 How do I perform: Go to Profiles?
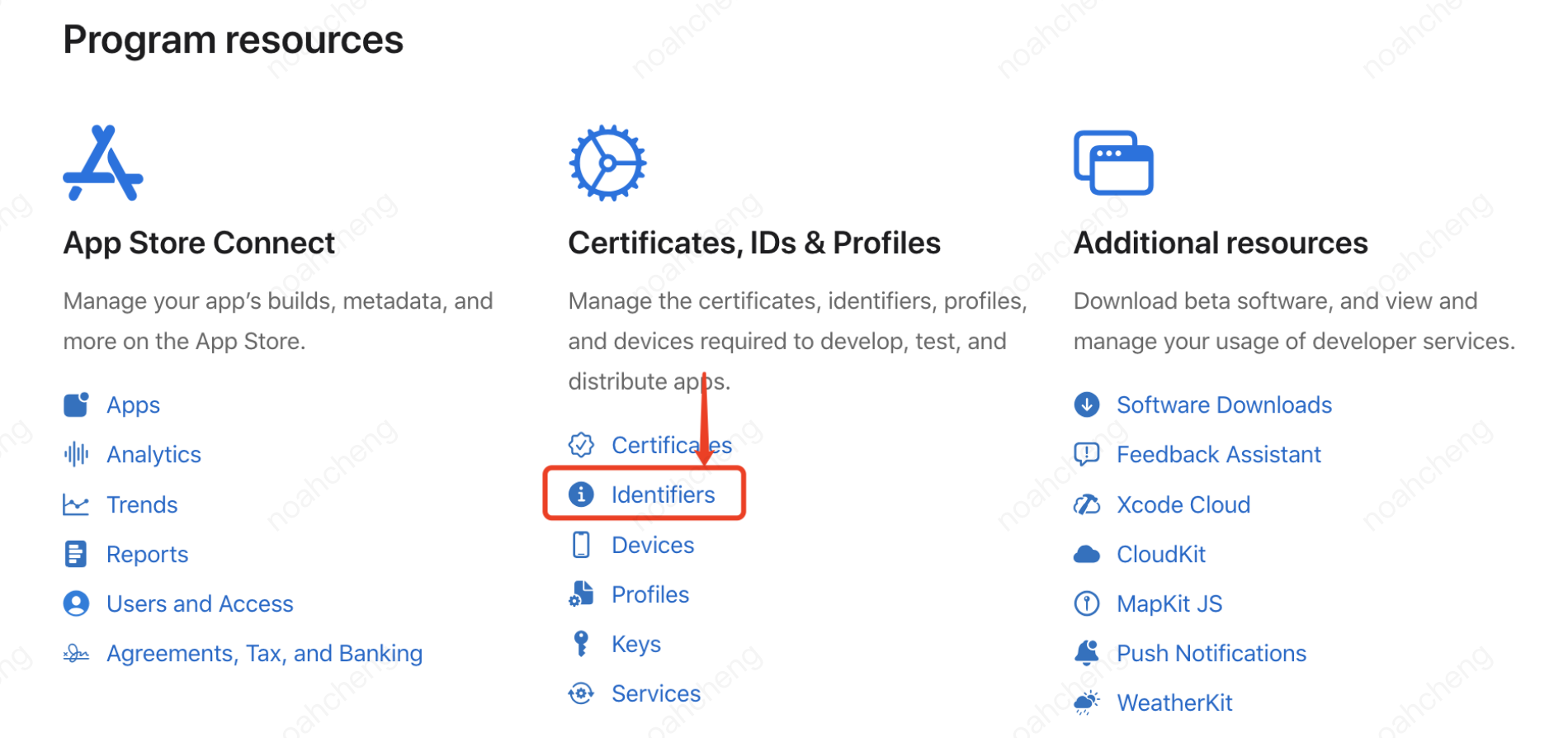coord(650,594)
